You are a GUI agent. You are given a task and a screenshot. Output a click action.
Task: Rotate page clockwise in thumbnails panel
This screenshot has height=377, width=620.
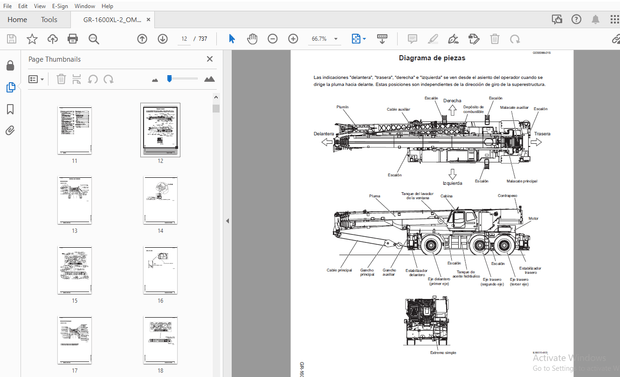click(108, 79)
